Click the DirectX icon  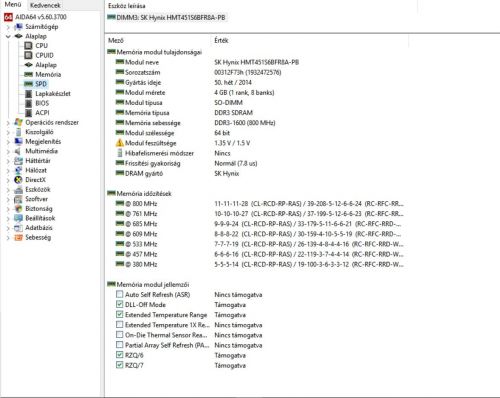pyautogui.click(x=18, y=180)
